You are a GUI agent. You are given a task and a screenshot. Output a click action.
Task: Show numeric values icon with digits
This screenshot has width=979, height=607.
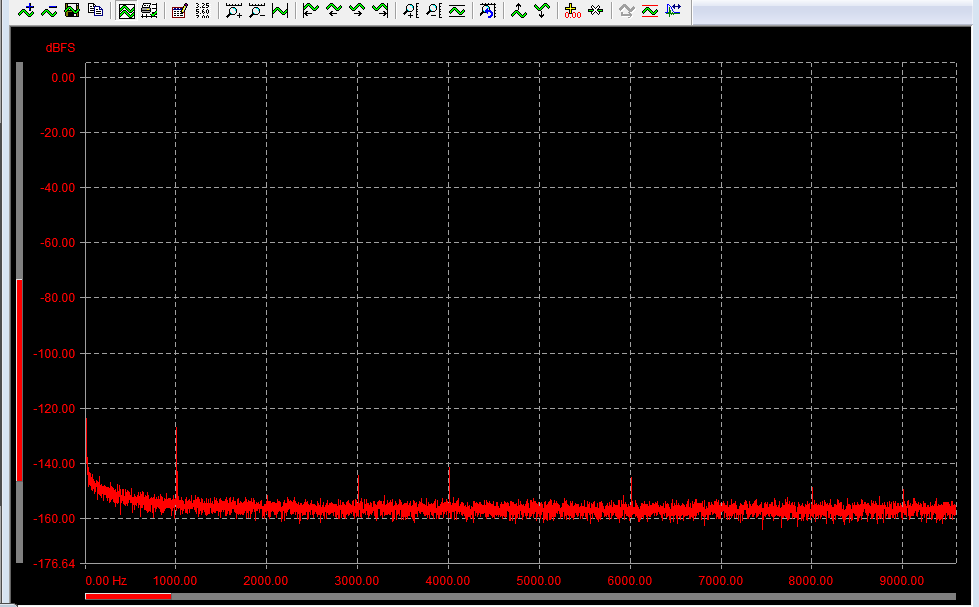(202, 11)
